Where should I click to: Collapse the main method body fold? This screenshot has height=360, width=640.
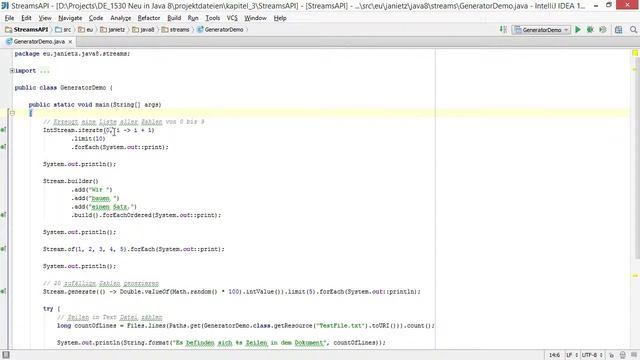pyautogui.click(x=12, y=113)
